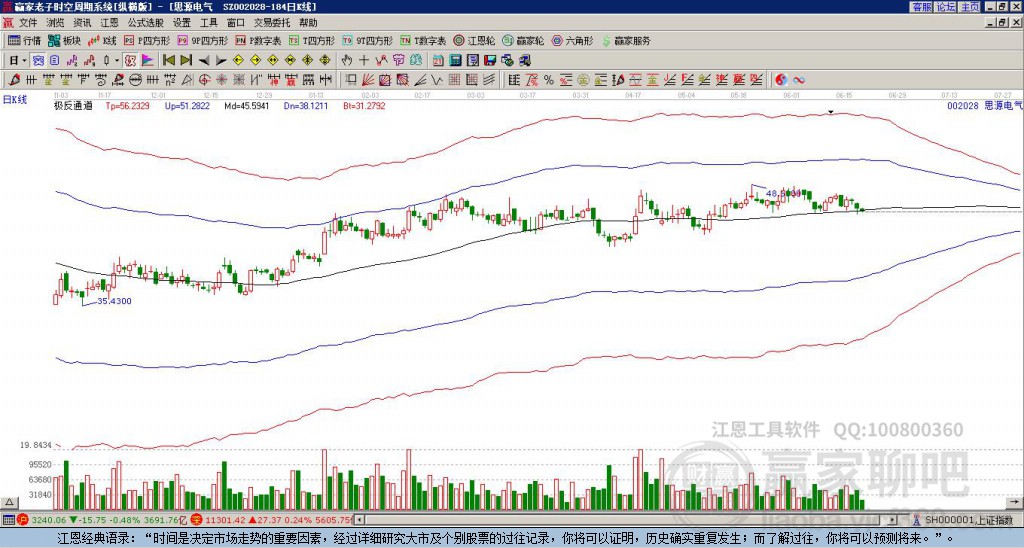Click the Tp=56.2329 value
The width and height of the screenshot is (1024, 548).
pyautogui.click(x=127, y=105)
